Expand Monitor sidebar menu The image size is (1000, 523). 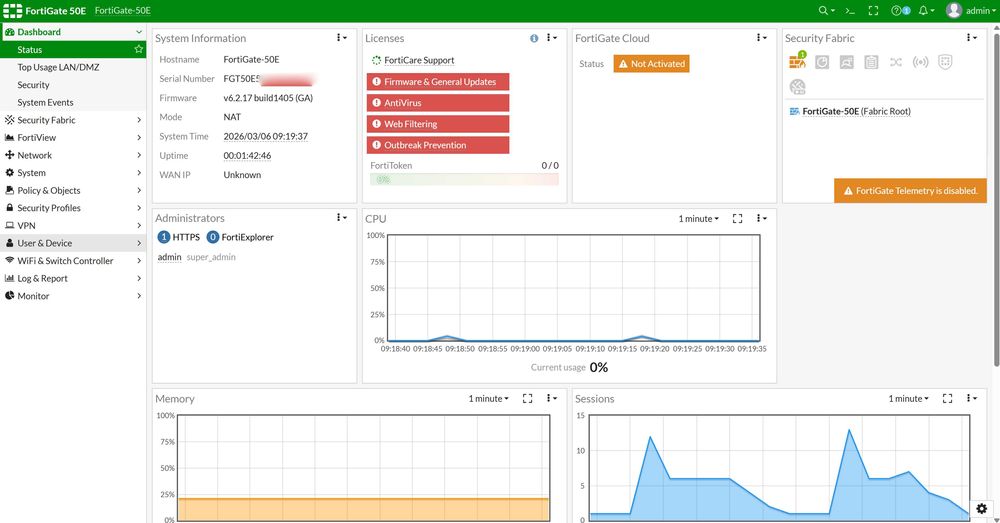pos(73,296)
